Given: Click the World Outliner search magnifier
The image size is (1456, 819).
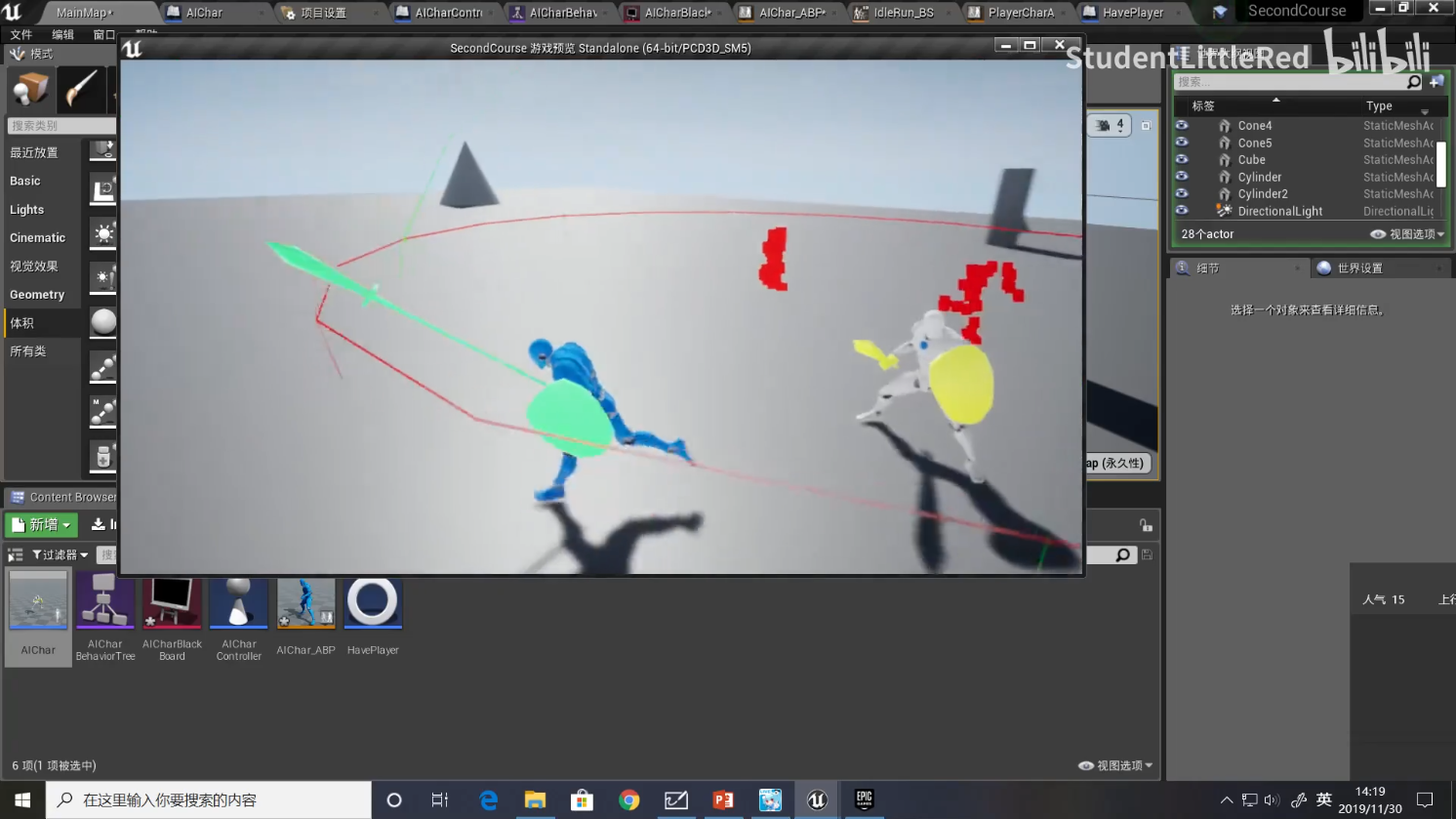Looking at the screenshot, I should click(x=1414, y=82).
